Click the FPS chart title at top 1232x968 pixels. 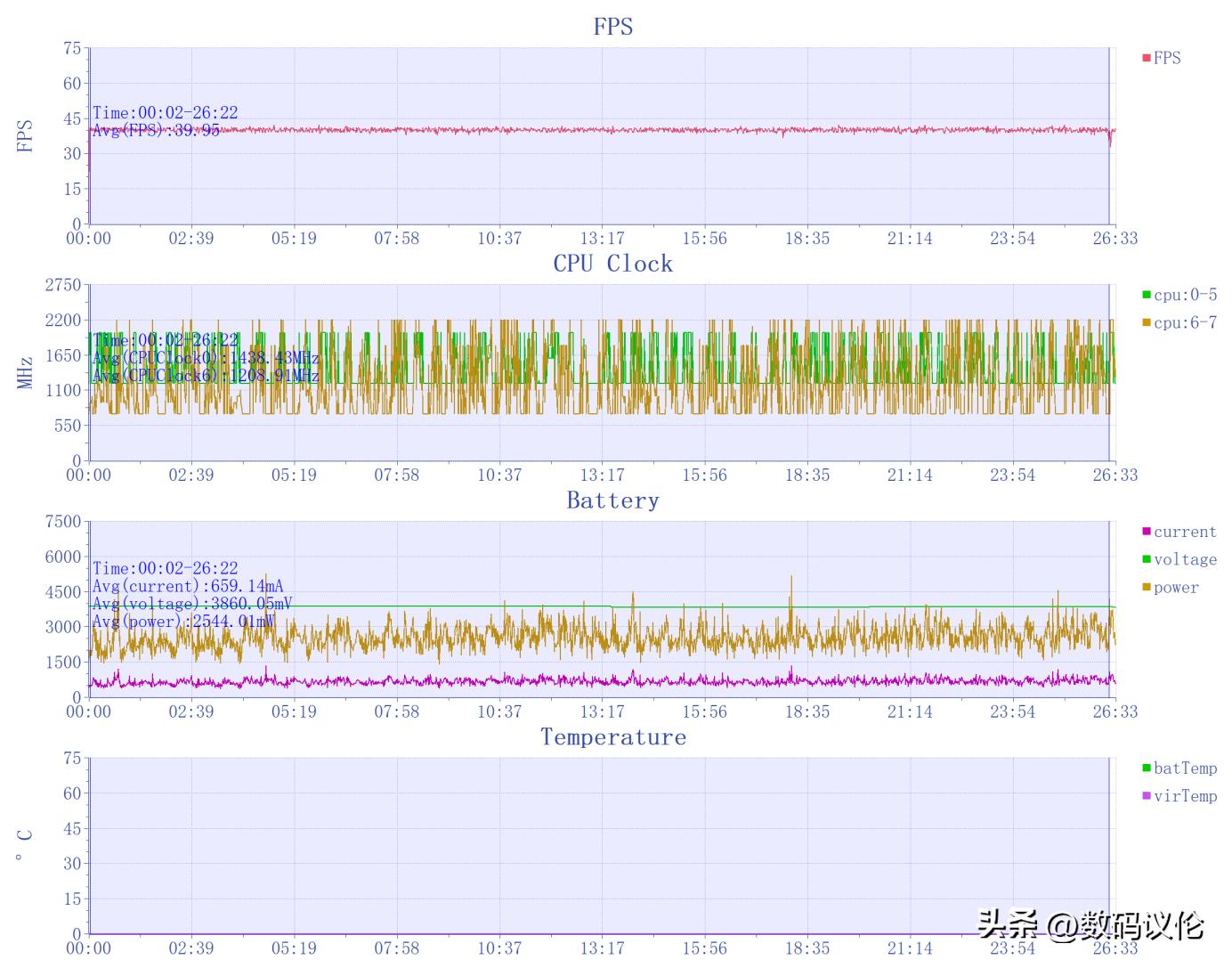612,27
